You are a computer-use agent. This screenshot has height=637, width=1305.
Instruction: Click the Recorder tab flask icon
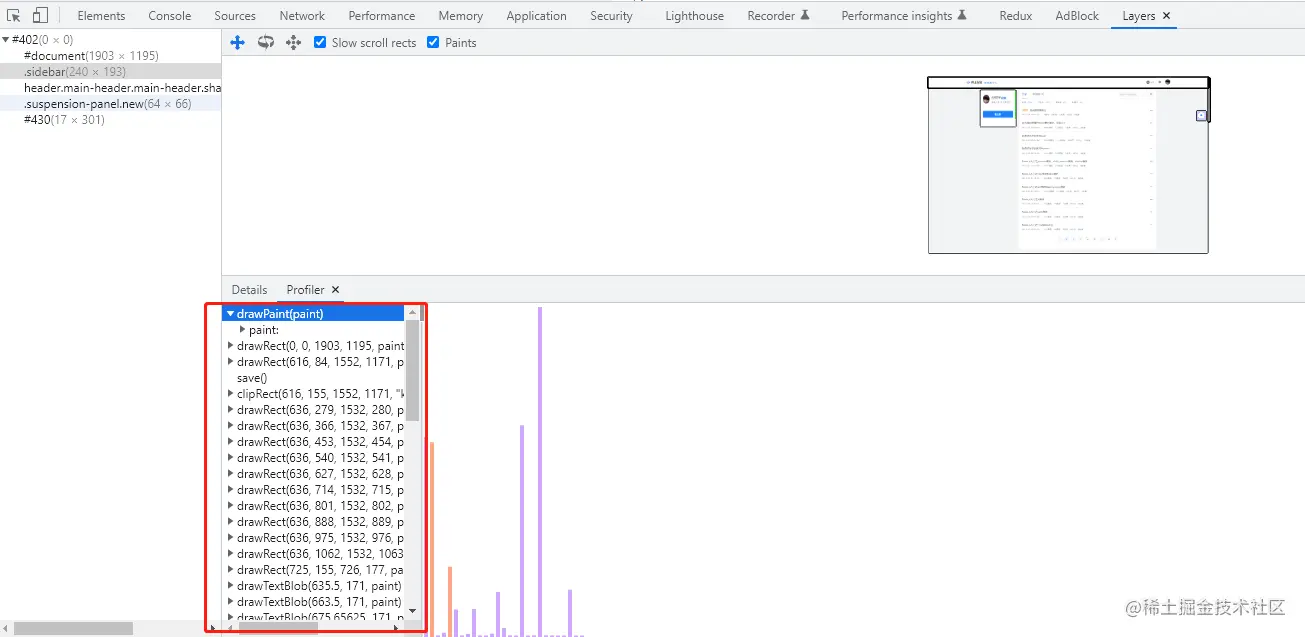click(805, 15)
